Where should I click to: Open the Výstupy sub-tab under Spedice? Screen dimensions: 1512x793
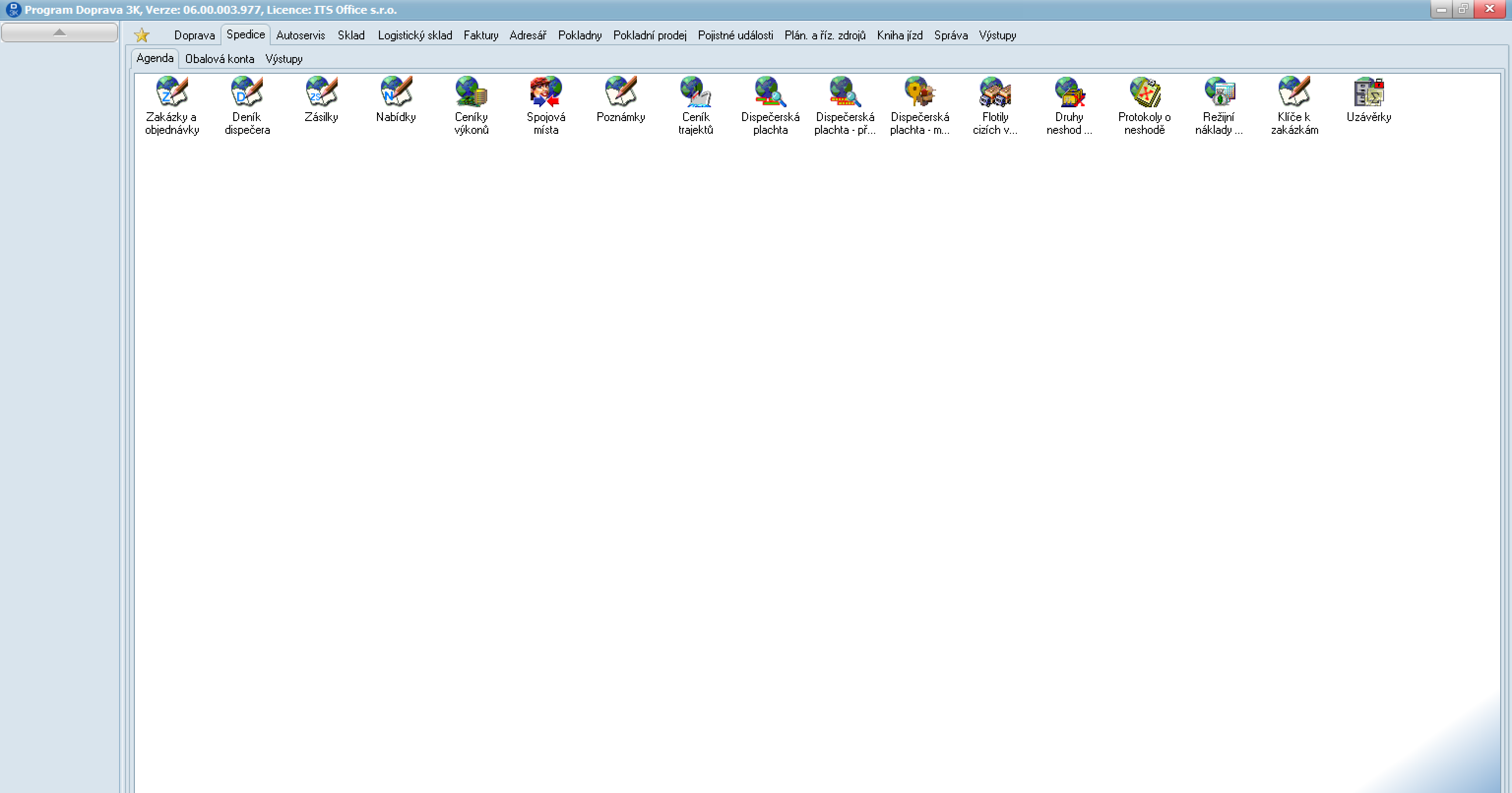click(284, 59)
